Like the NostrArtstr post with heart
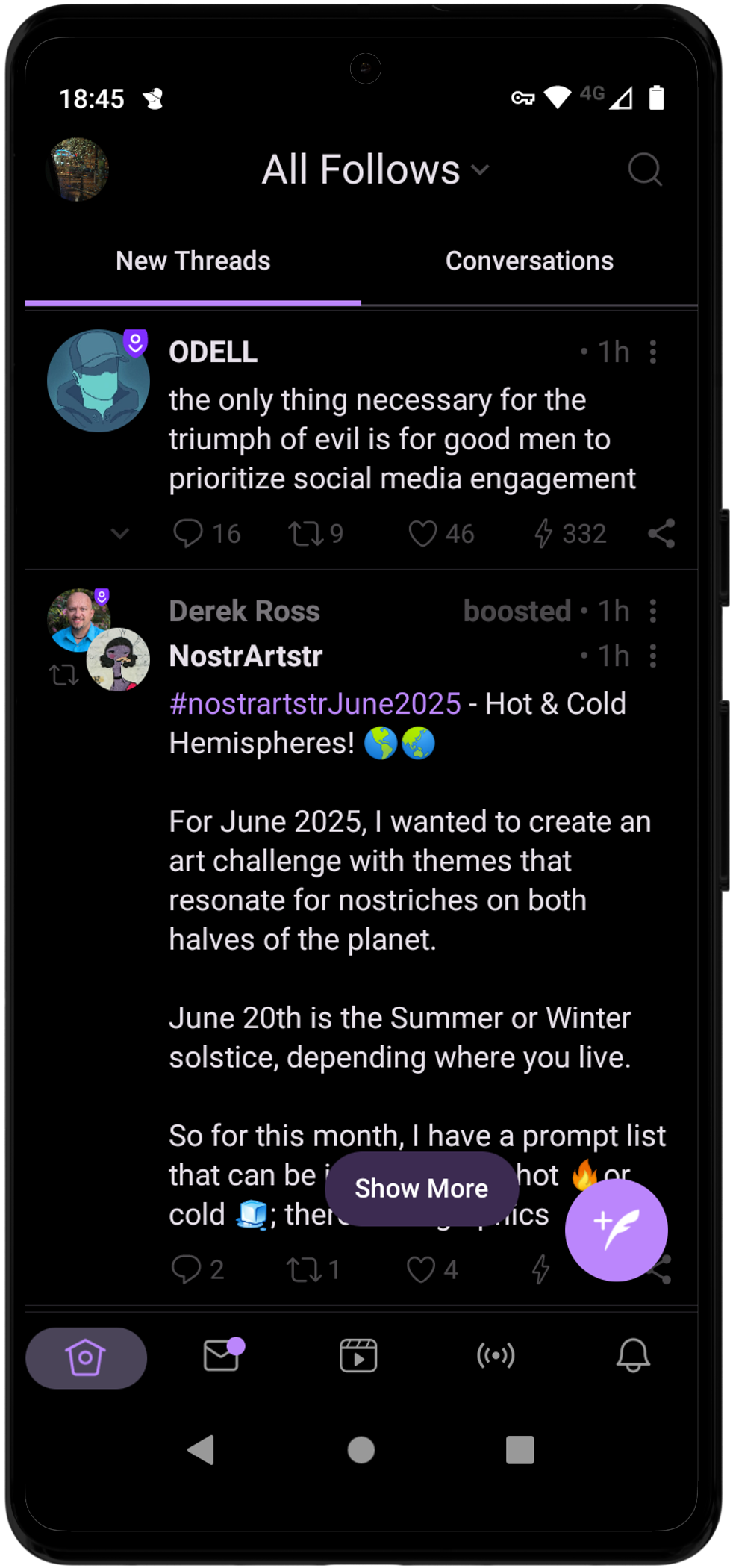730x1568 pixels. point(421,1269)
